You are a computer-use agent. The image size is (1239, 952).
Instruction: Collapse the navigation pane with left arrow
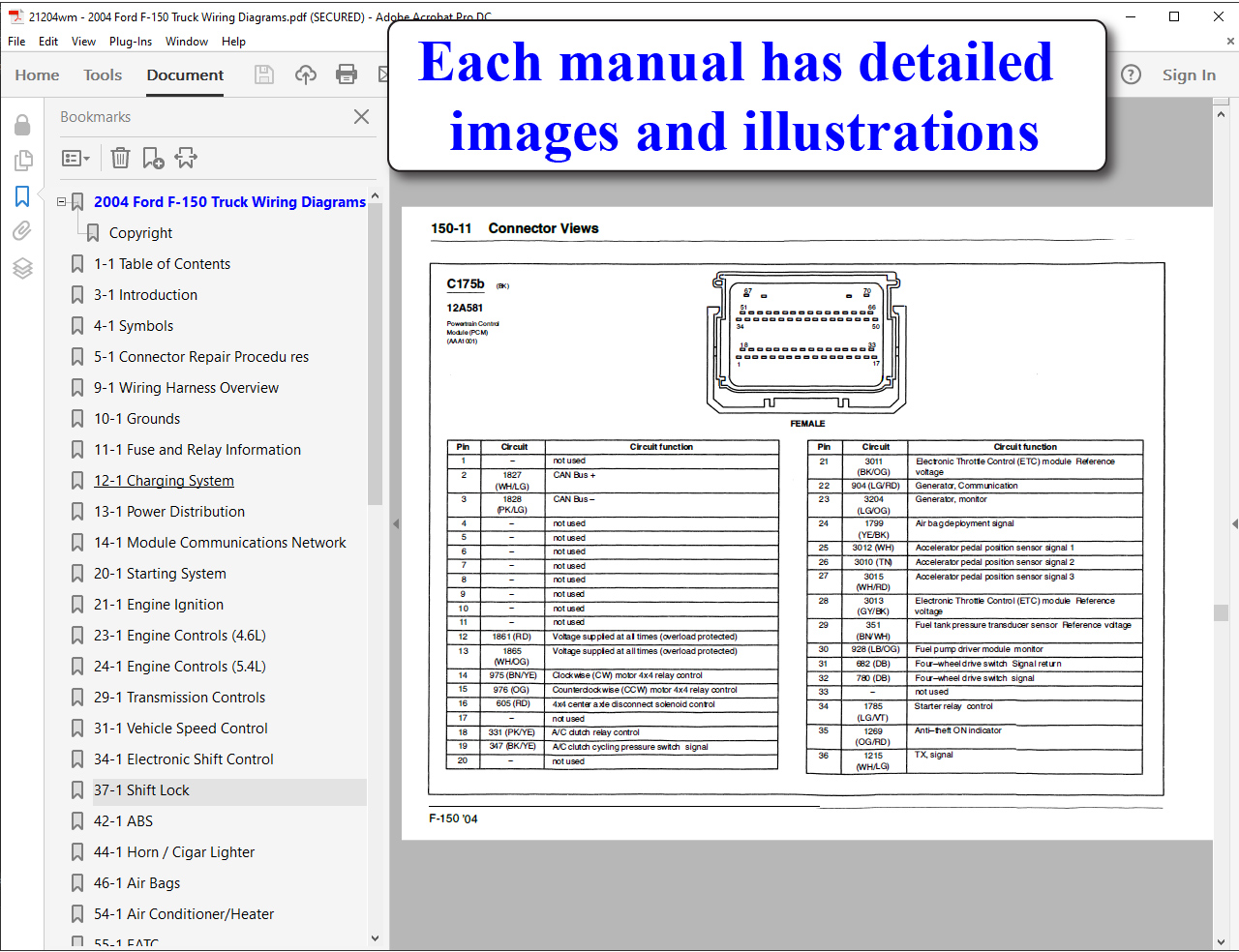(x=395, y=523)
